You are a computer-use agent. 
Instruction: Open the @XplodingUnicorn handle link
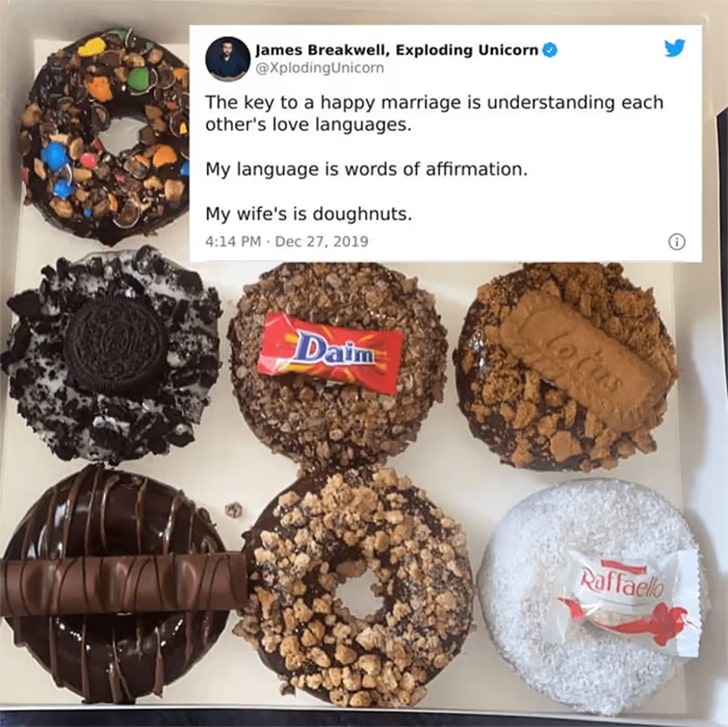320,68
